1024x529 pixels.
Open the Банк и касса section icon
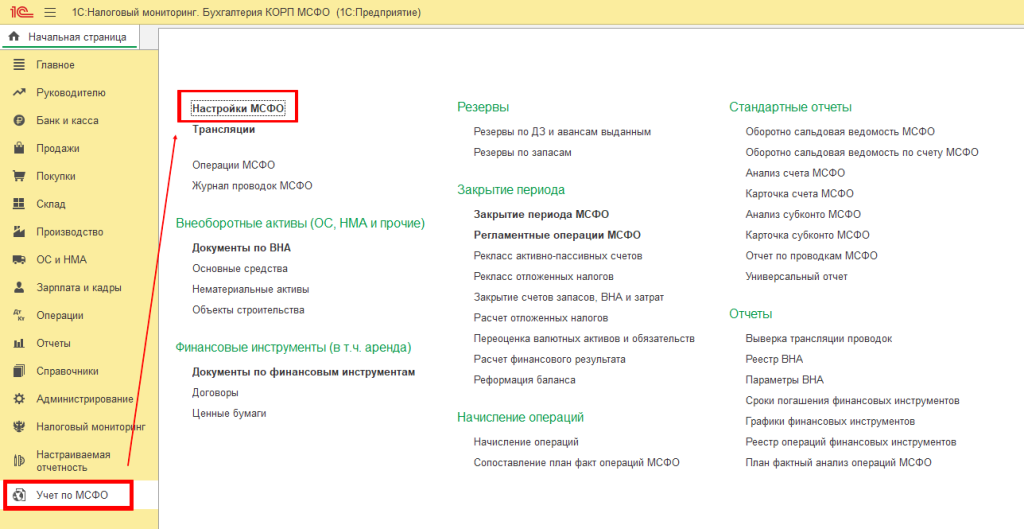(x=18, y=121)
